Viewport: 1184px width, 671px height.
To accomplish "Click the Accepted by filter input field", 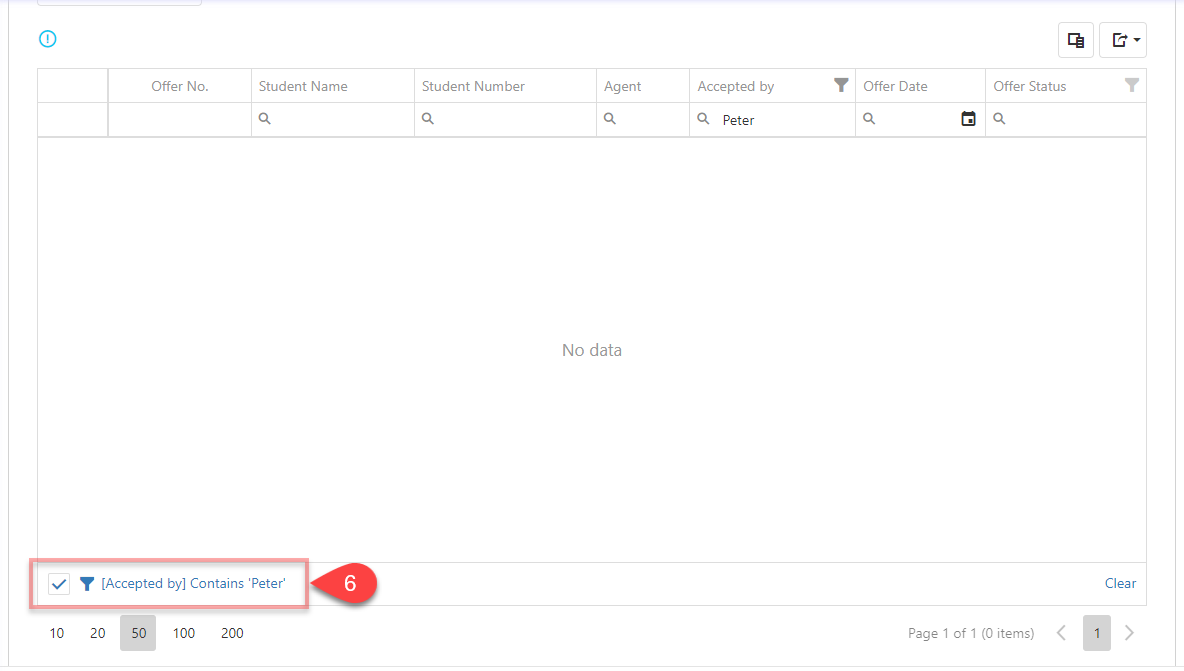I will pyautogui.click(x=780, y=120).
